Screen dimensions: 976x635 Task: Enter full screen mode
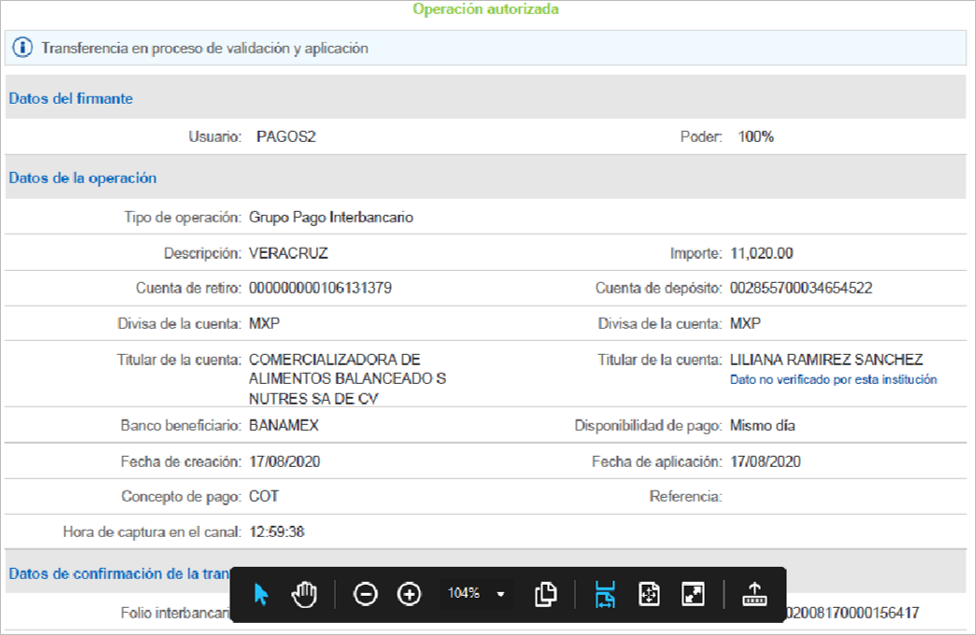pos(692,594)
